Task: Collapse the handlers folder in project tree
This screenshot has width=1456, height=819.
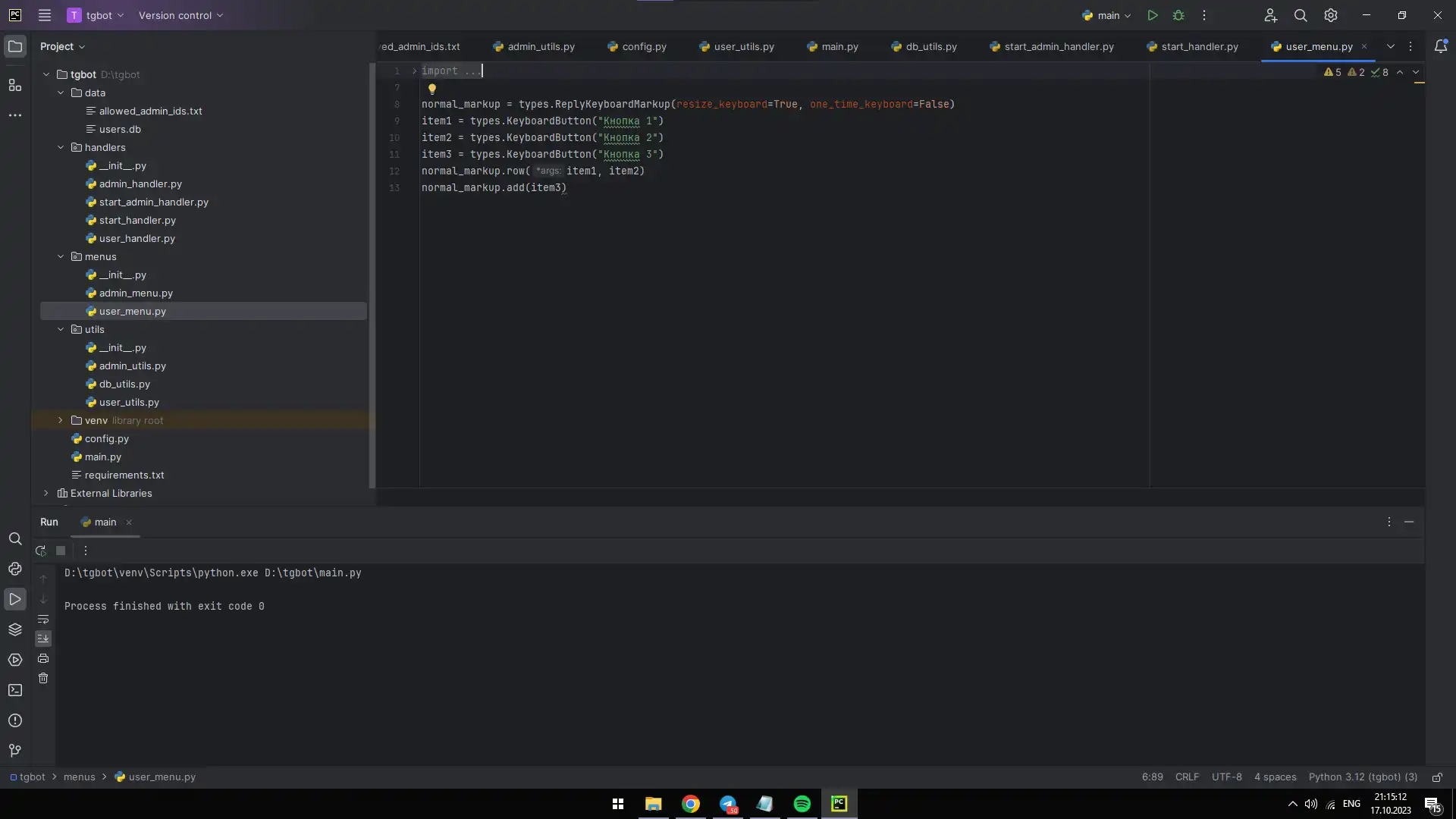Action: (61, 147)
